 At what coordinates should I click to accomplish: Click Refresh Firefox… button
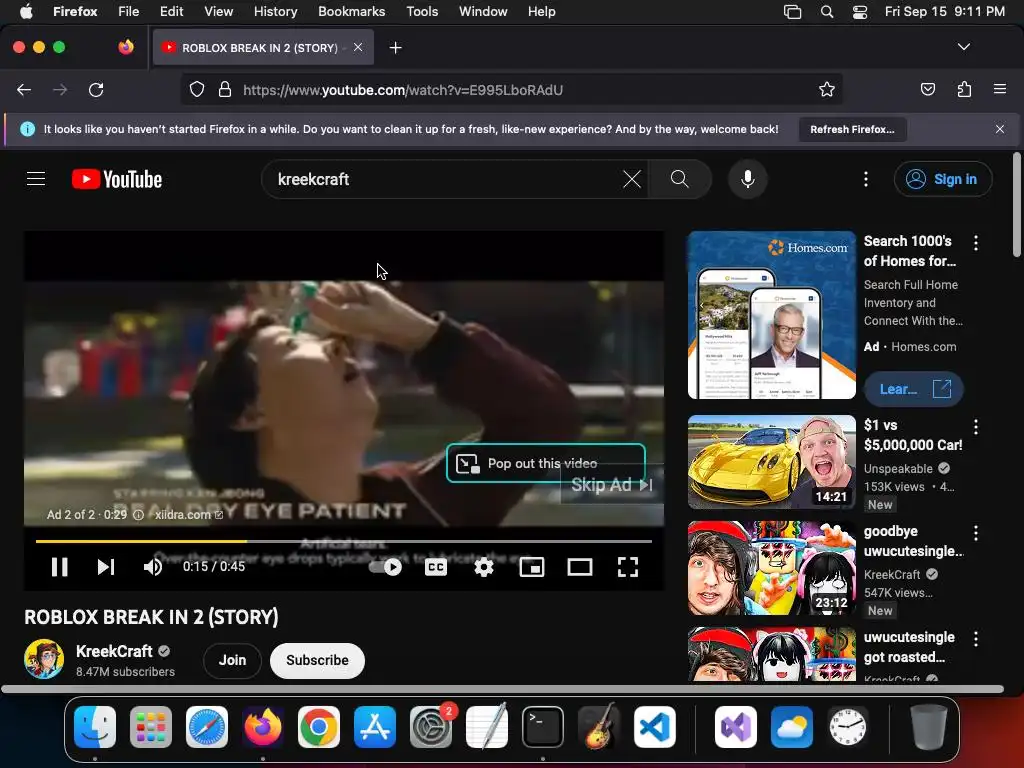click(852, 129)
